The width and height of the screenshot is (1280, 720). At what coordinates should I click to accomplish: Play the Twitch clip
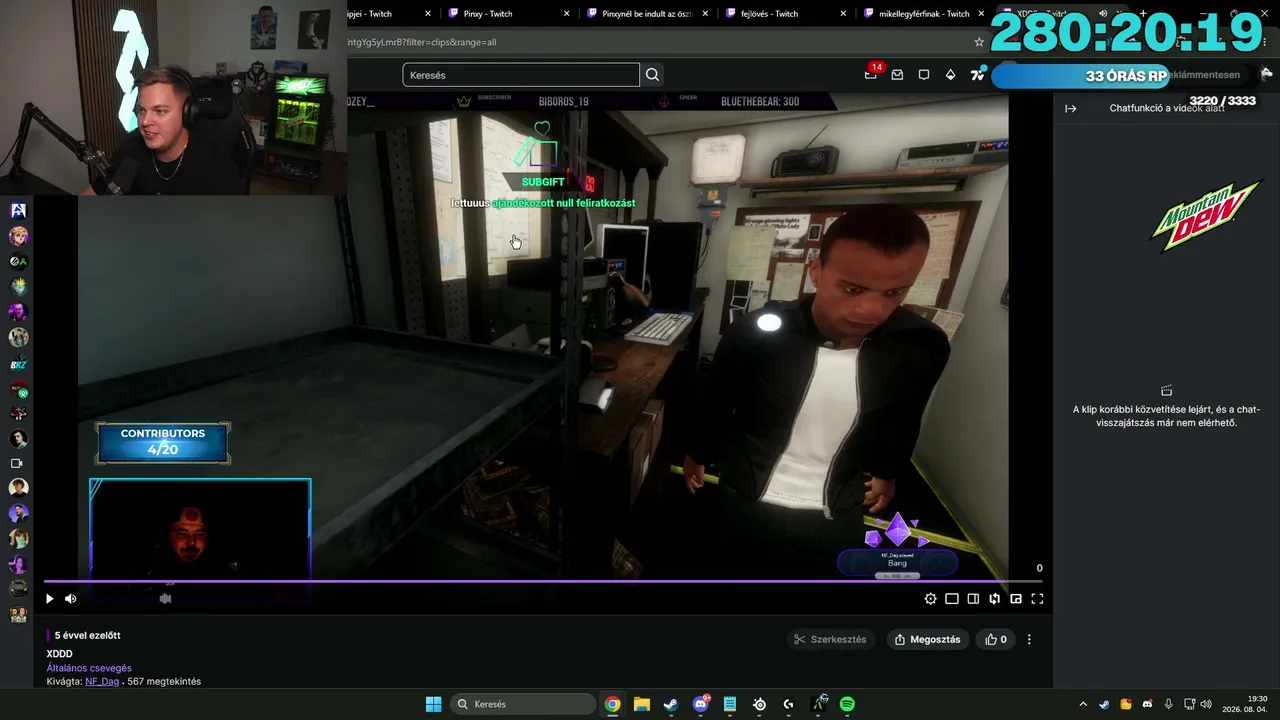point(49,599)
